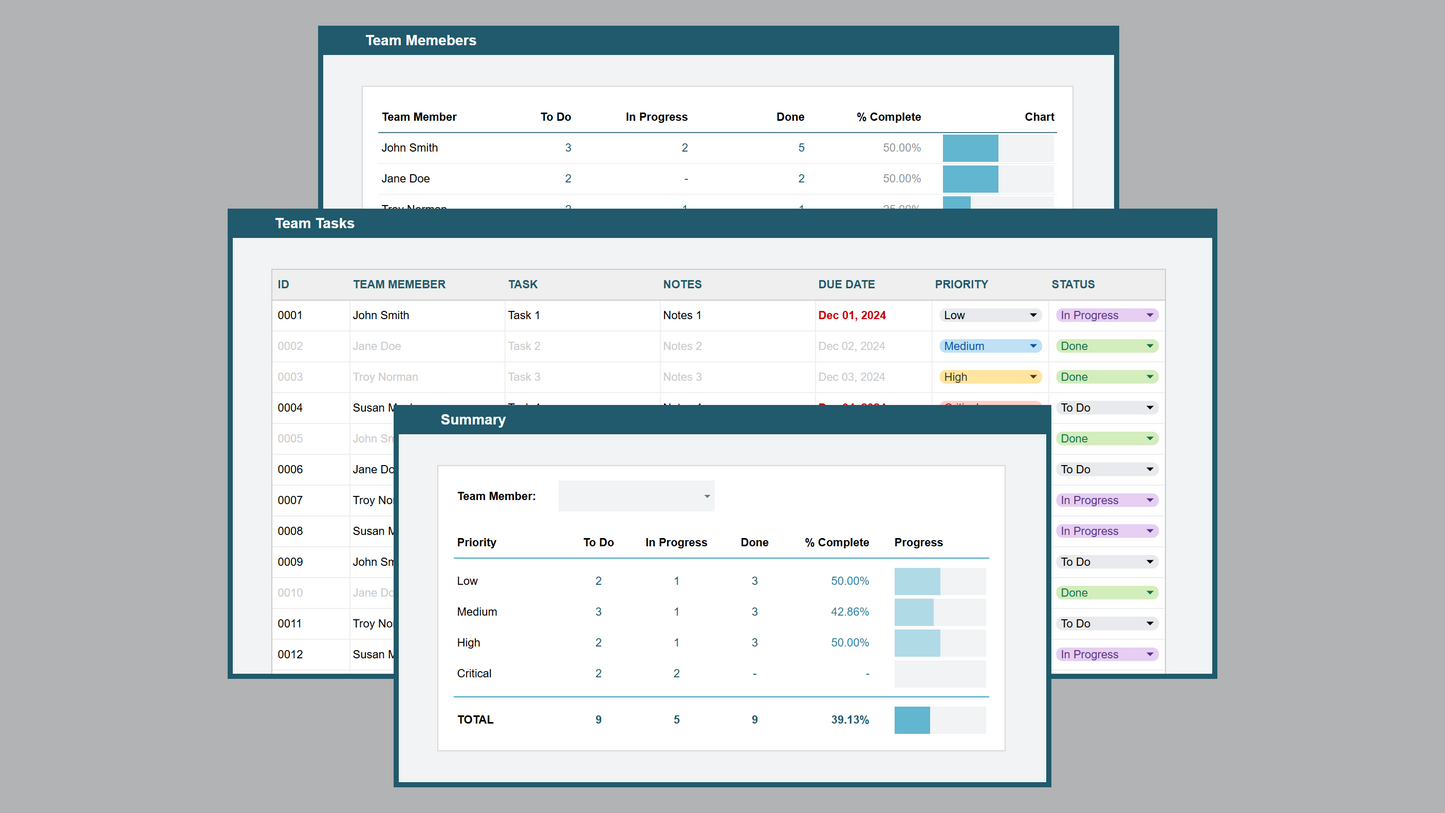Screen dimensions: 1445x813
Task: Expand the Low priority dropdown for task 0001
Action: [989, 315]
